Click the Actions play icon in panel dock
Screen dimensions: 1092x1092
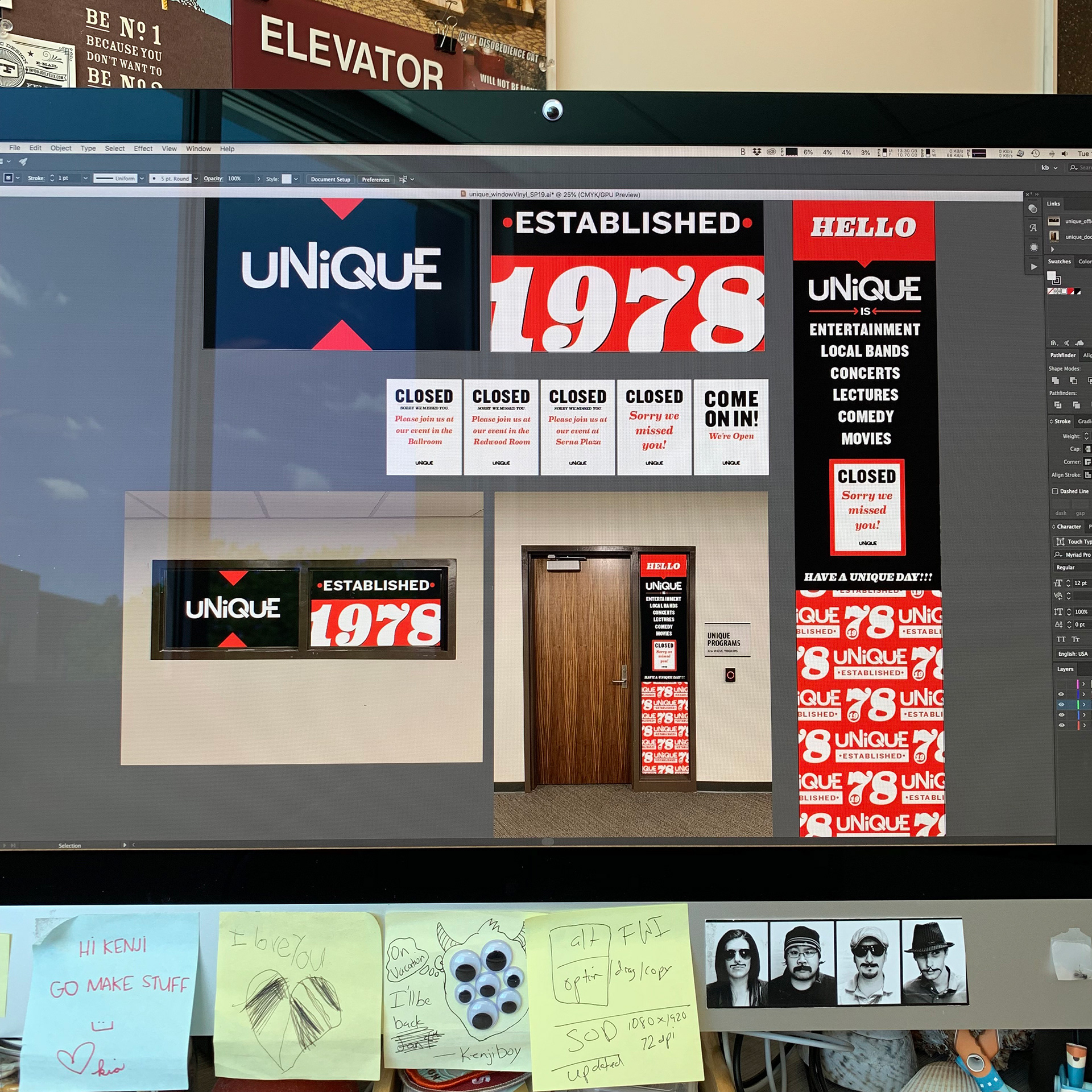point(1033,267)
